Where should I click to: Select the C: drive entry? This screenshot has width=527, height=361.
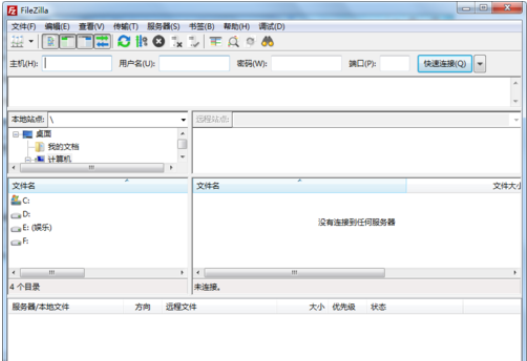[21, 200]
